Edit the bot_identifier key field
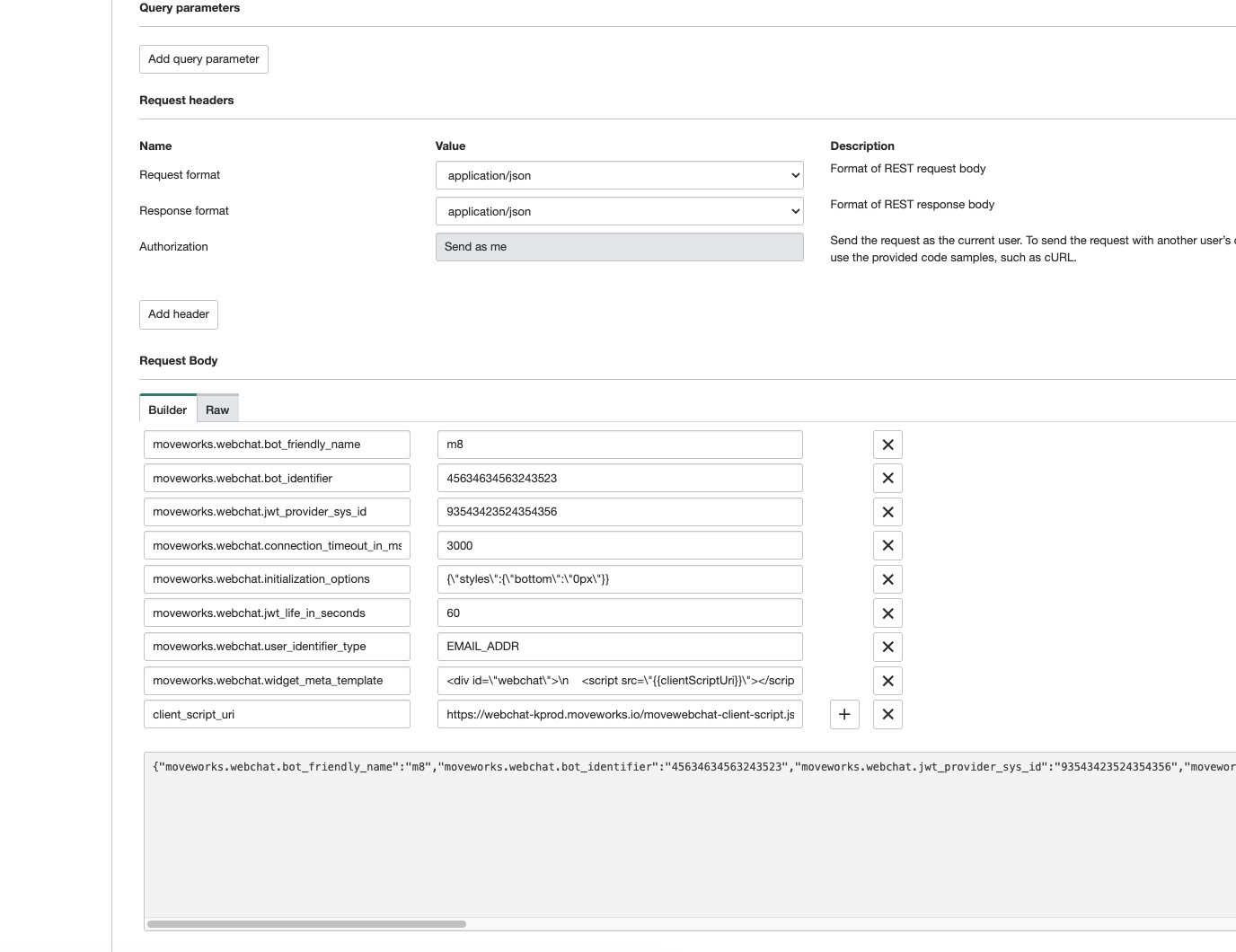The height and width of the screenshot is (952, 1236). (x=277, y=478)
